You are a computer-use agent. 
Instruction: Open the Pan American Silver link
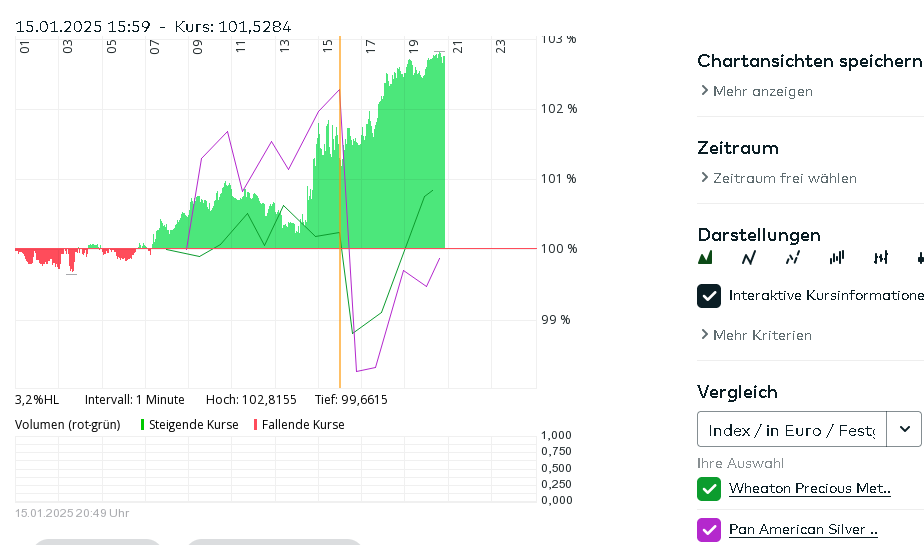pyautogui.click(x=803, y=530)
